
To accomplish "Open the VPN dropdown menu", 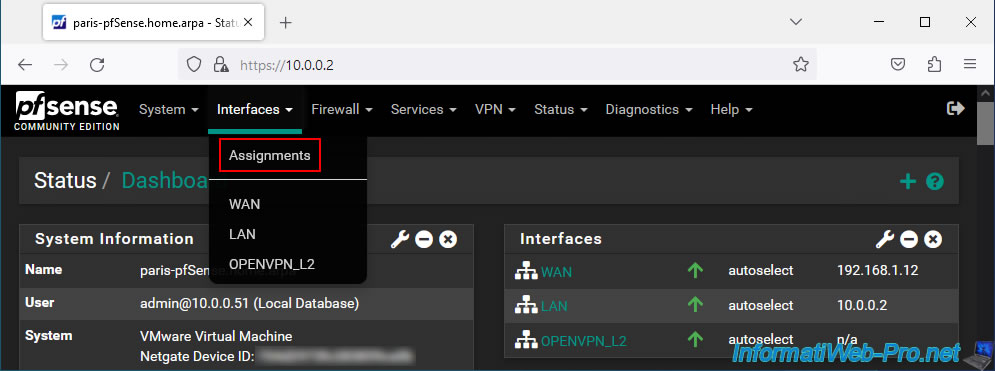I will 495,110.
